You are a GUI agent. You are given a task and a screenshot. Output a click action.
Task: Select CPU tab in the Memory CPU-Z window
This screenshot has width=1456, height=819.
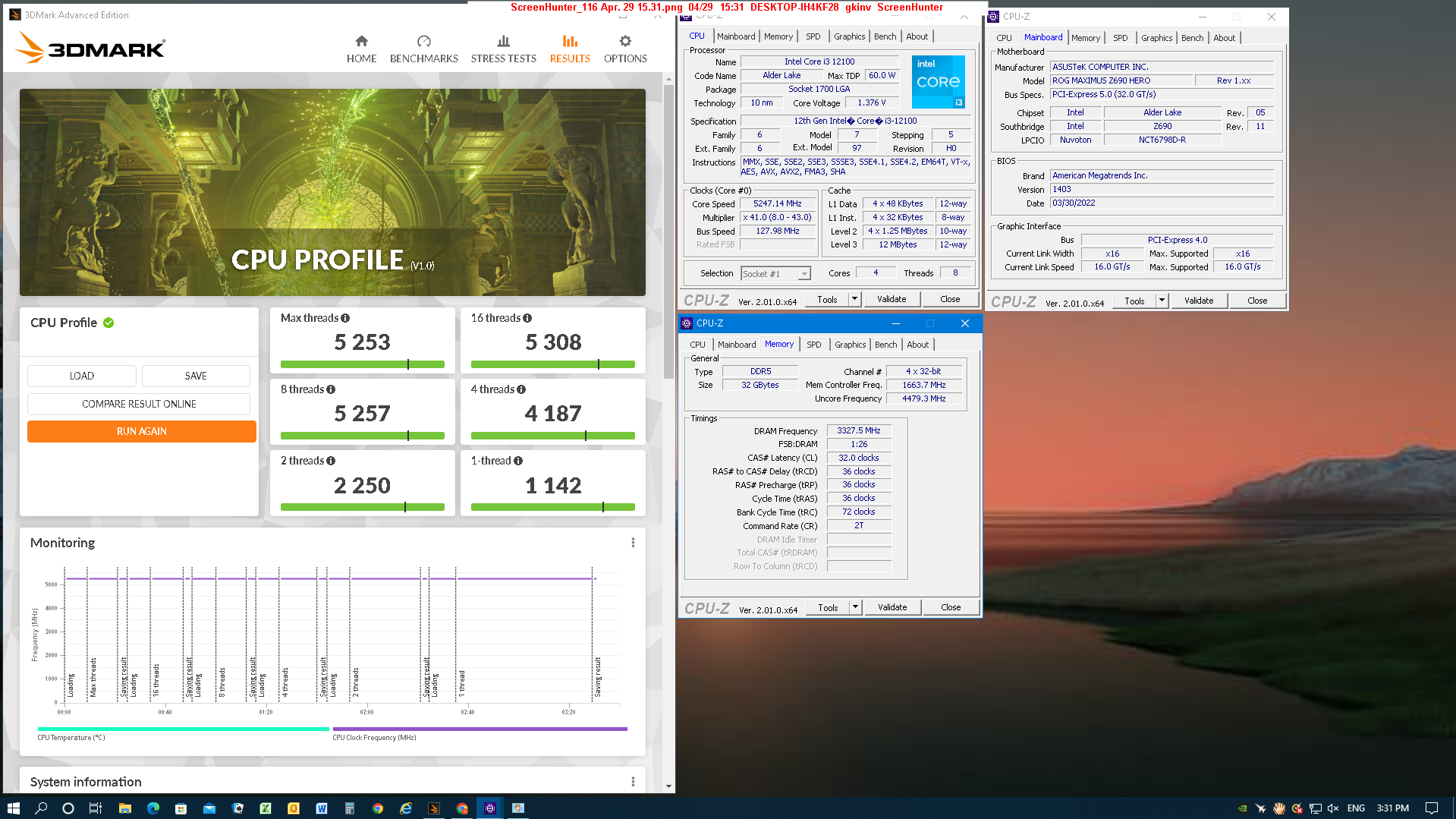click(x=697, y=345)
